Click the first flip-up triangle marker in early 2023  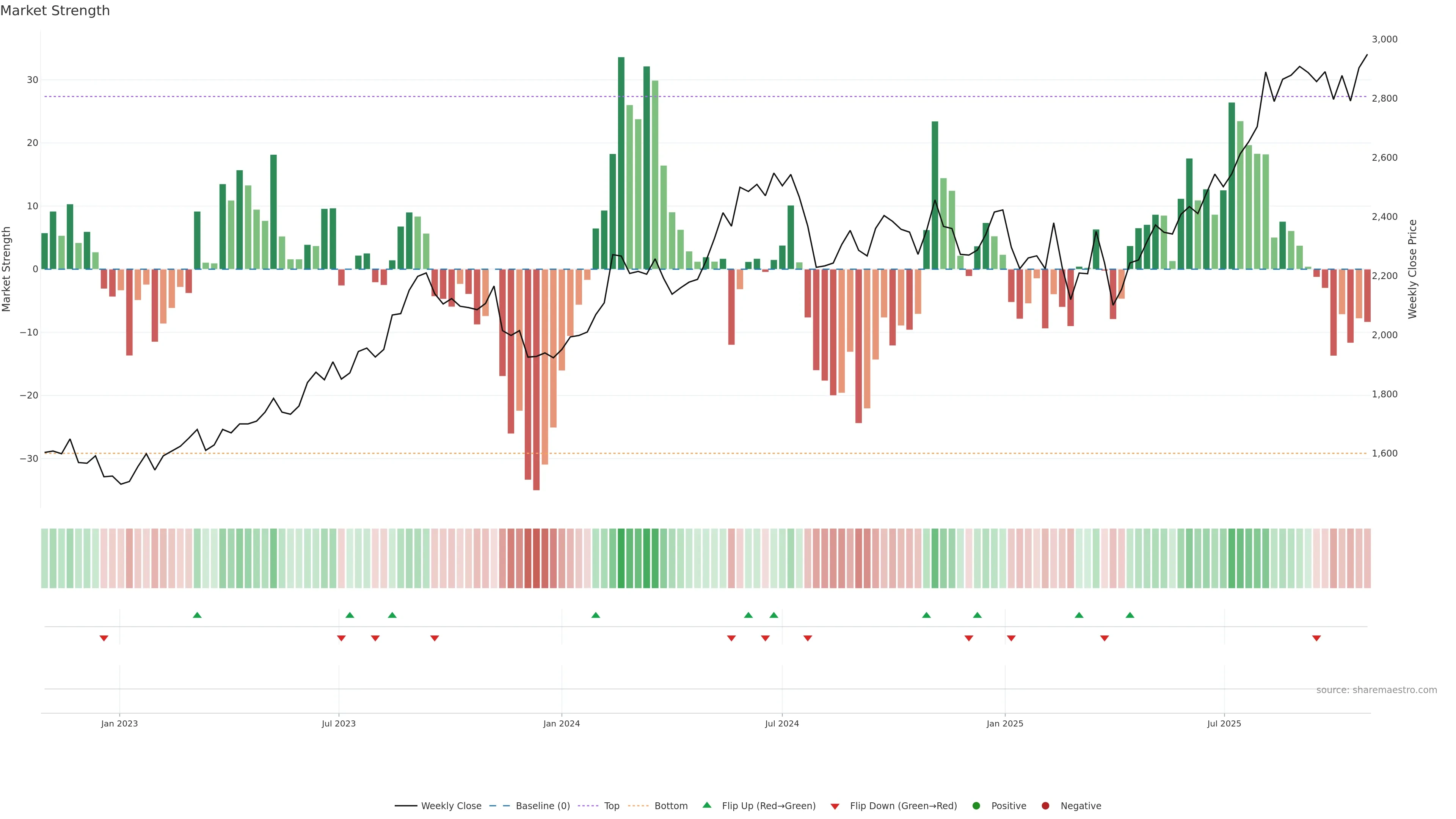tap(197, 615)
